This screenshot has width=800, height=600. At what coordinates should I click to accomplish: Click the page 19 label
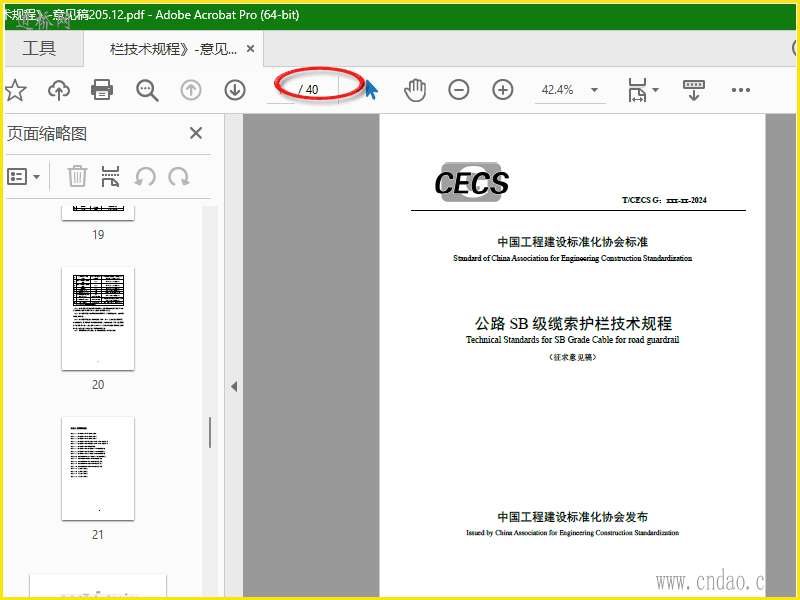pos(98,235)
